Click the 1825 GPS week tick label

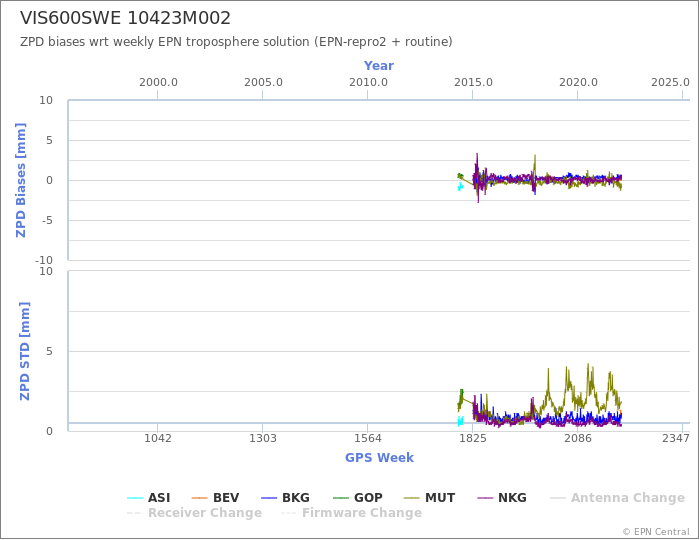click(x=473, y=438)
